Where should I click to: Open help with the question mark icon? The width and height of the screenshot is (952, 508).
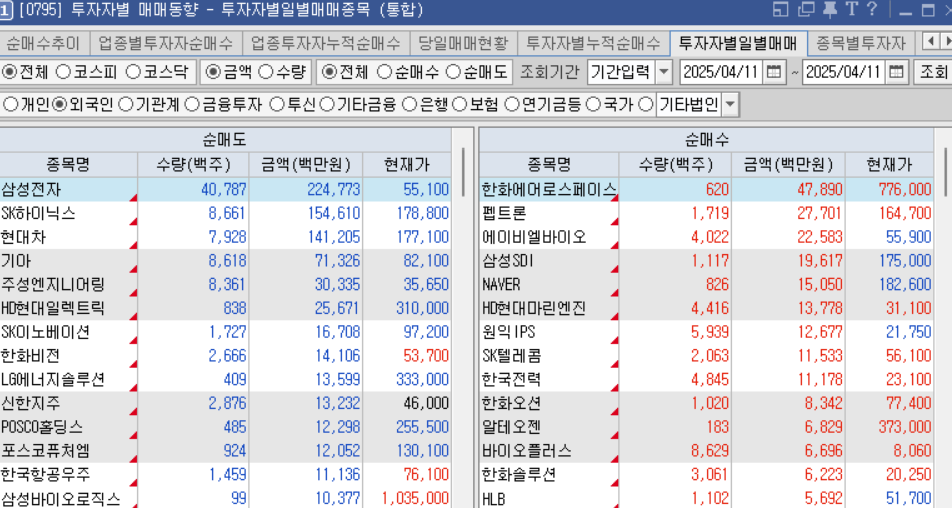click(872, 8)
